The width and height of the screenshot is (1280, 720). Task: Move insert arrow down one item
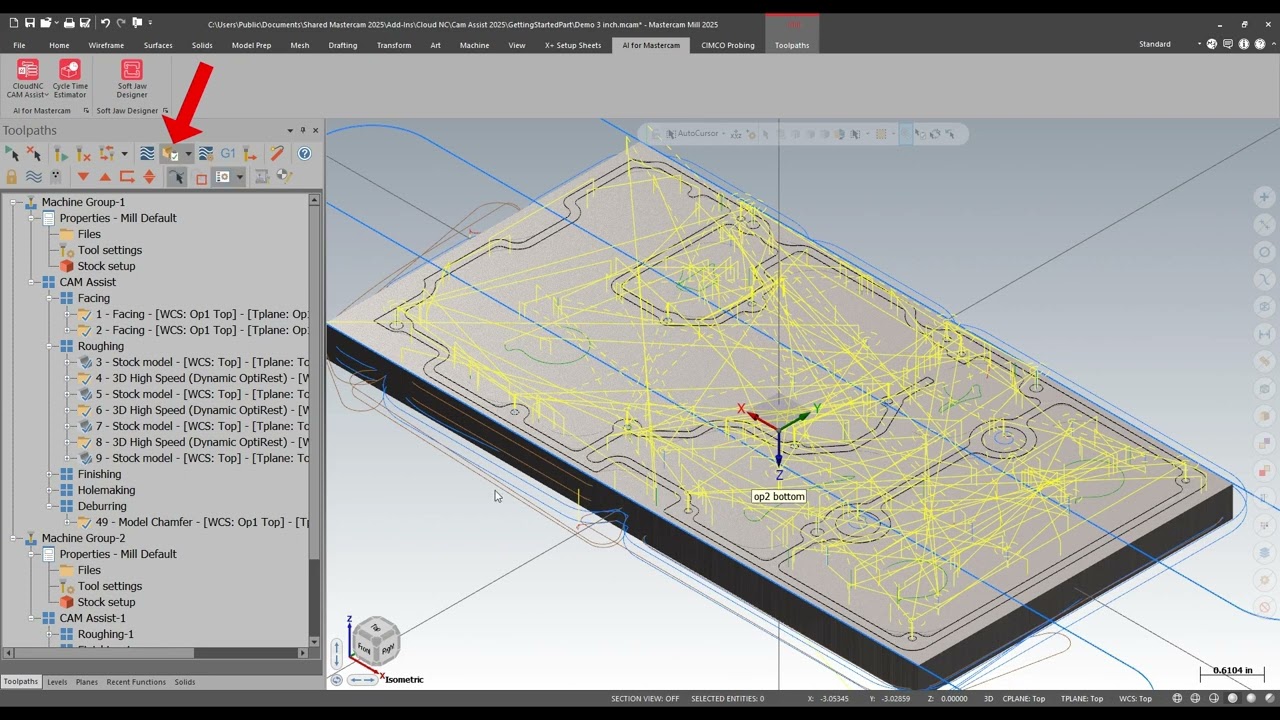(x=83, y=177)
